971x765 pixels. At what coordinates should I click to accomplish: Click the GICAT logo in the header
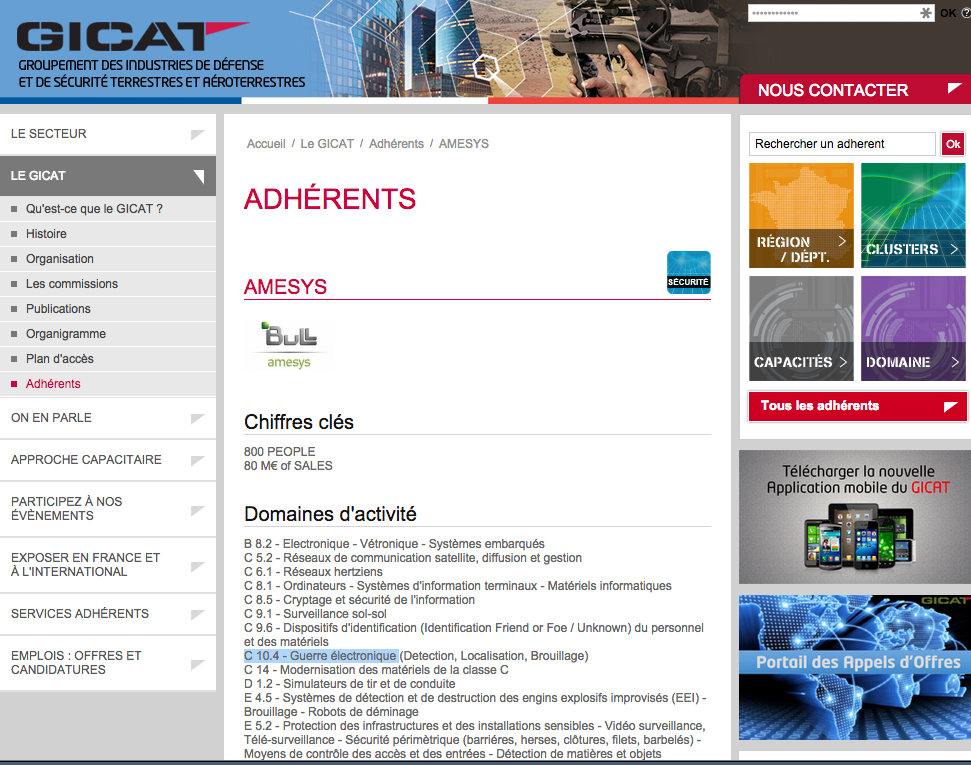pos(133,37)
